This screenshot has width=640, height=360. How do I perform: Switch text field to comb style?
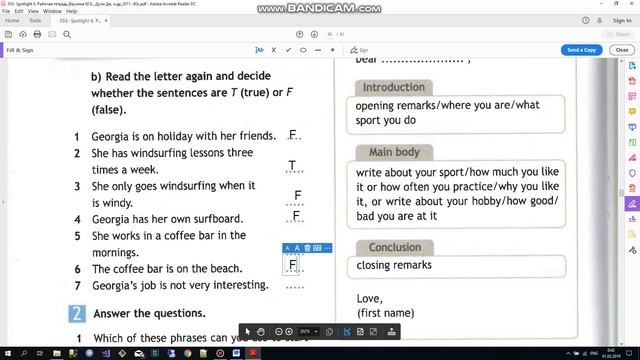click(317, 248)
